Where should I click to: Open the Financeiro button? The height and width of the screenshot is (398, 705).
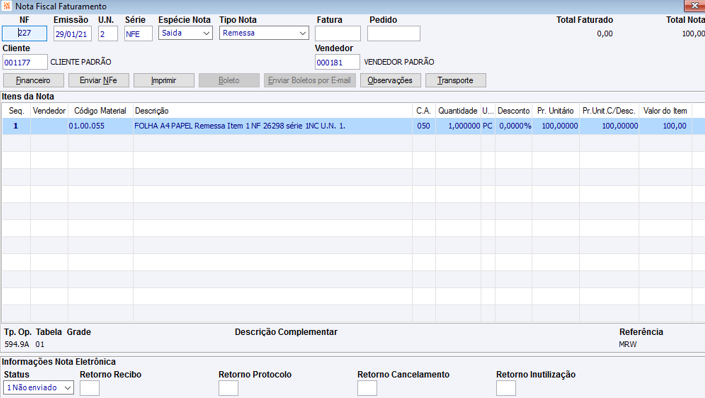click(x=33, y=80)
